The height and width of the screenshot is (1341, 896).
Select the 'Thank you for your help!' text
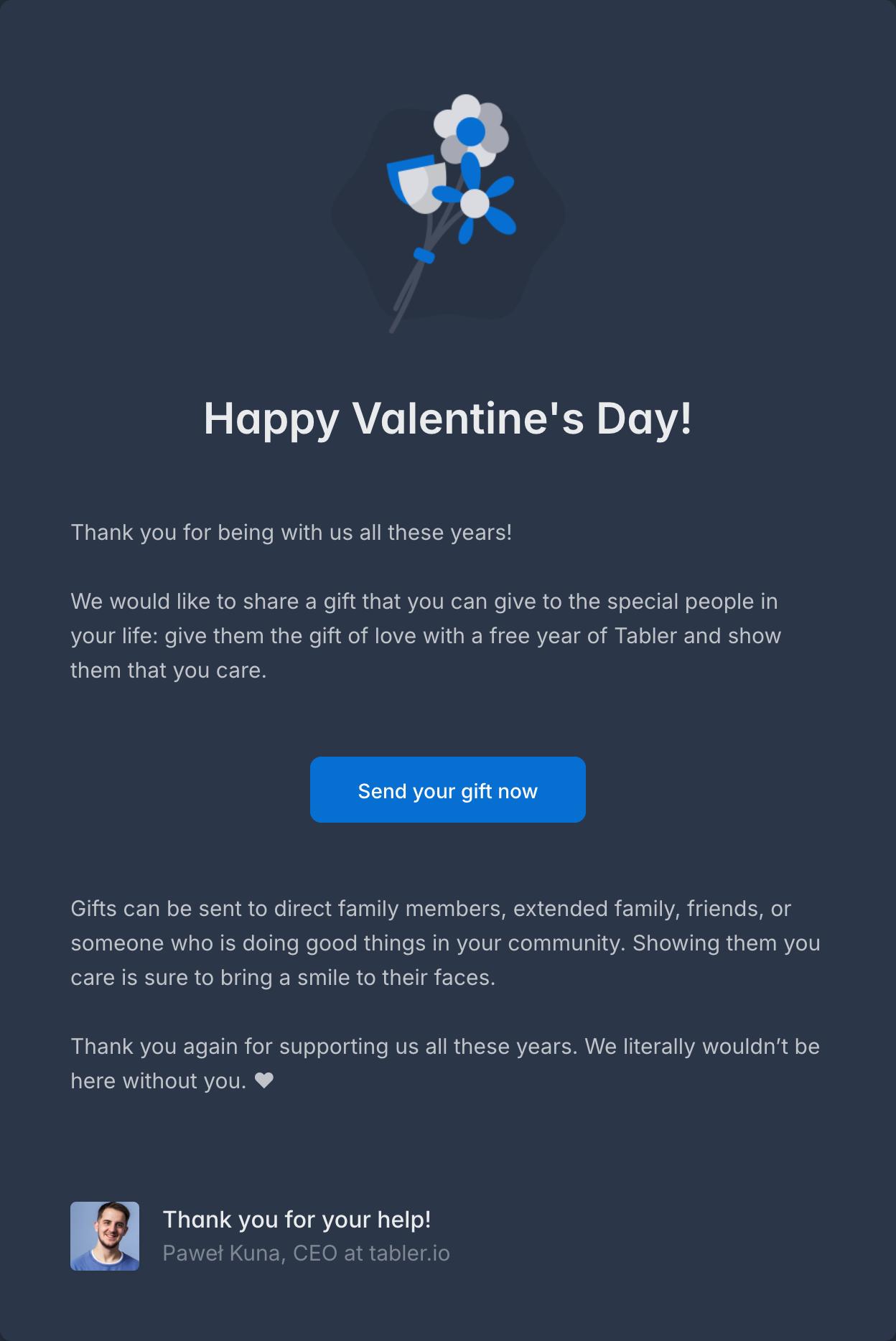click(297, 1219)
